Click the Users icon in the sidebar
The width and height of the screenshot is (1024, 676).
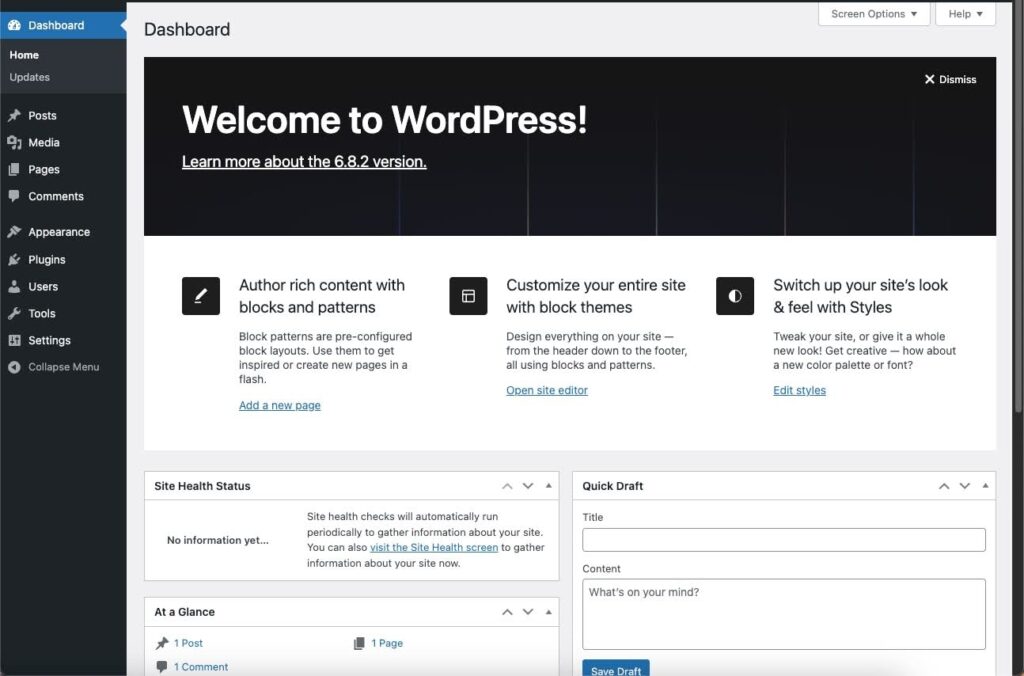click(13, 286)
